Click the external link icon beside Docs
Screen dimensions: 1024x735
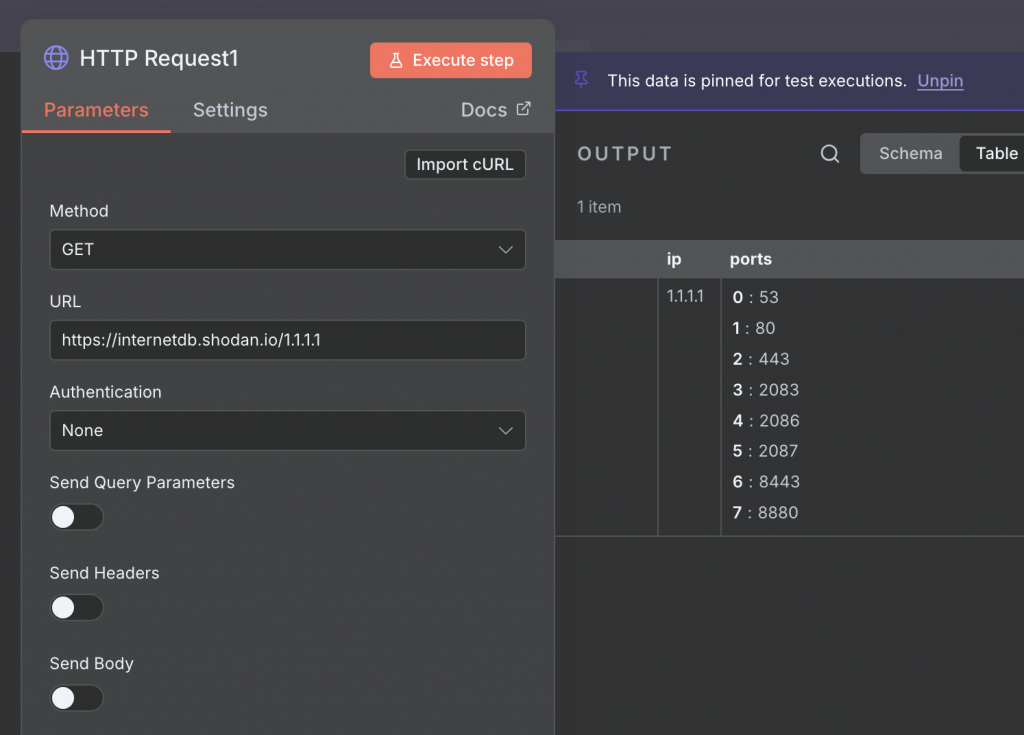[x=523, y=109]
